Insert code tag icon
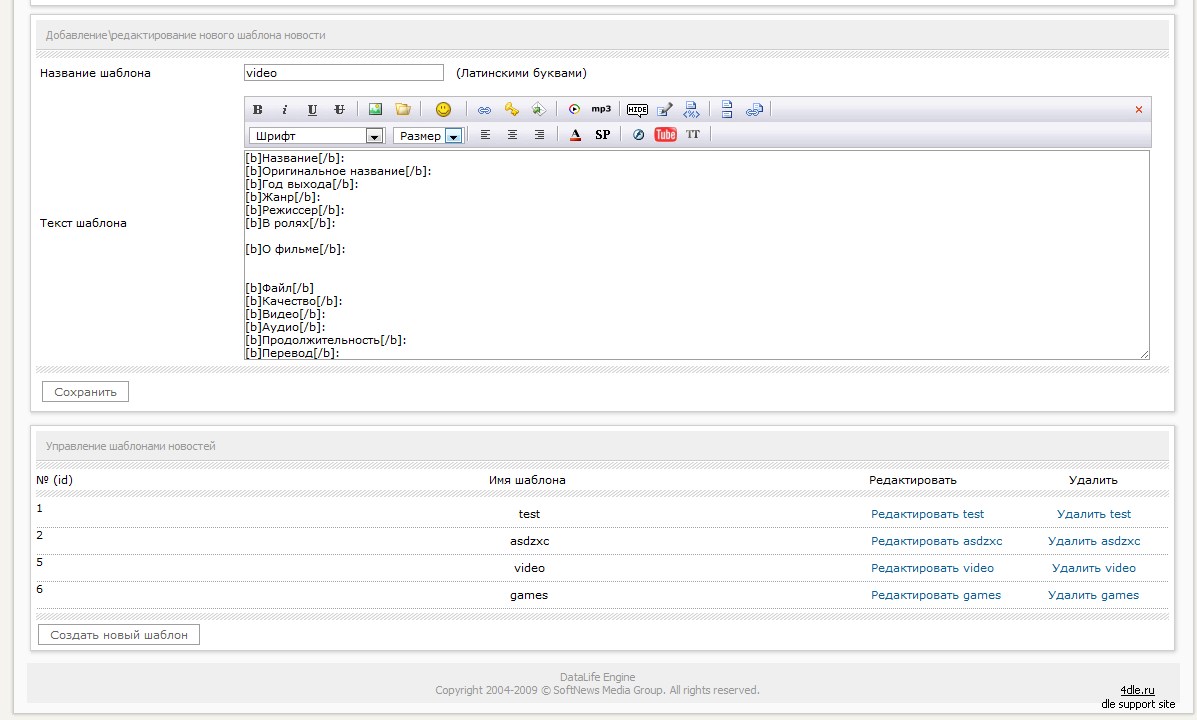The width and height of the screenshot is (1197, 720). point(692,110)
